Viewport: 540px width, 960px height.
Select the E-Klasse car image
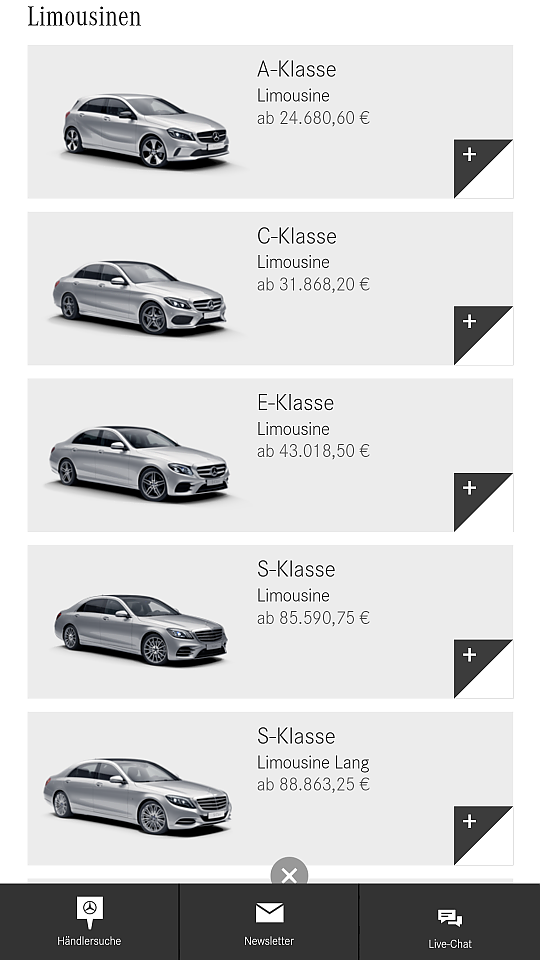coord(139,463)
